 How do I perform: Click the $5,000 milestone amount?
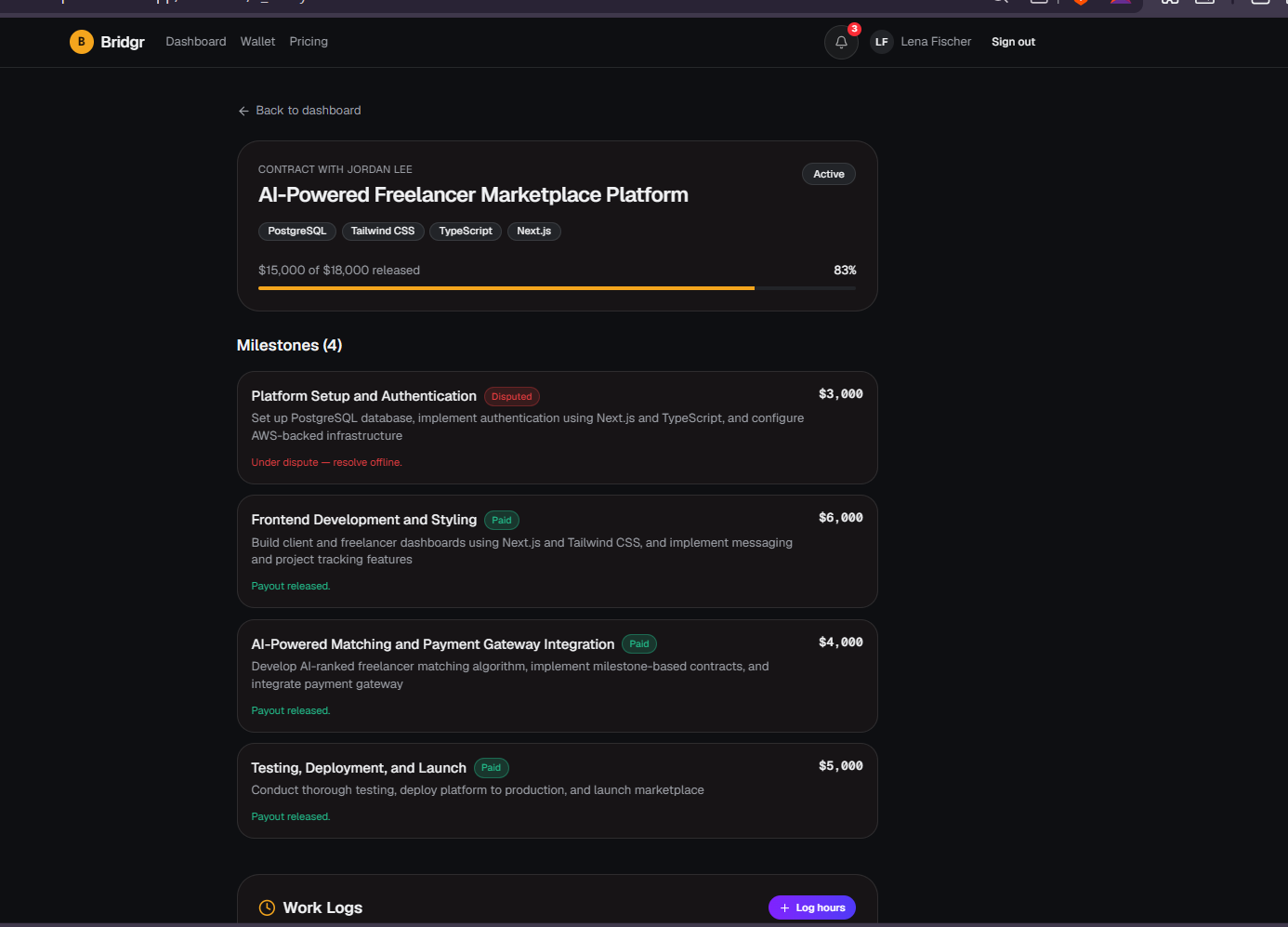tap(841, 766)
